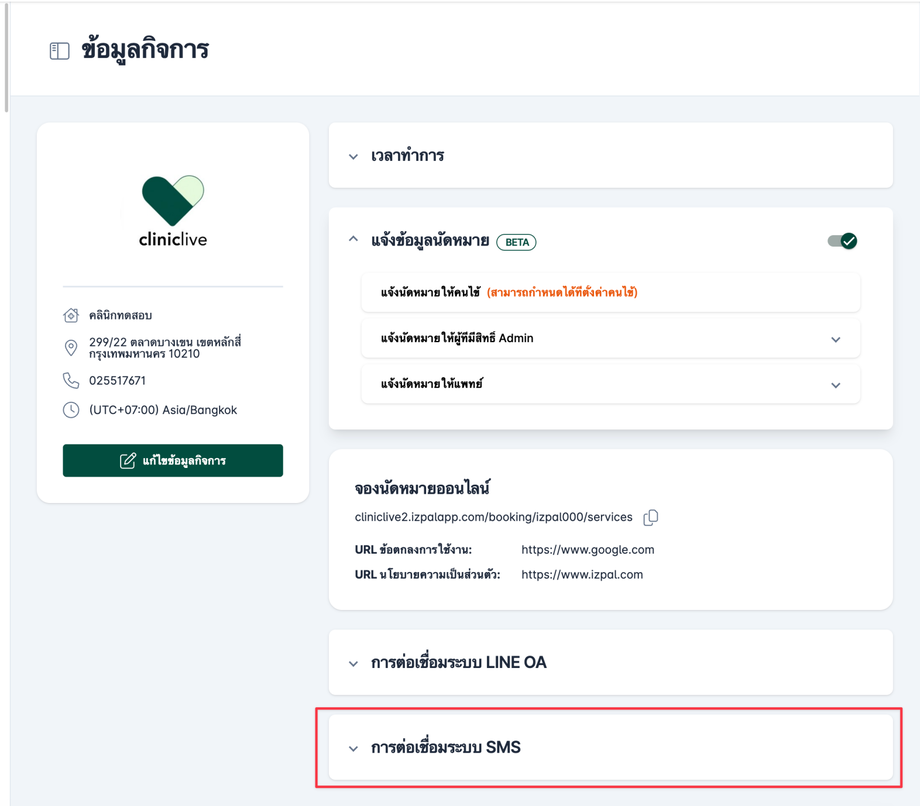This screenshot has width=920, height=806.
Task: Expand แจ้งนัดหมายให้ผู้ที่มีสิทธิ์ Admin row
Action: pos(835,339)
